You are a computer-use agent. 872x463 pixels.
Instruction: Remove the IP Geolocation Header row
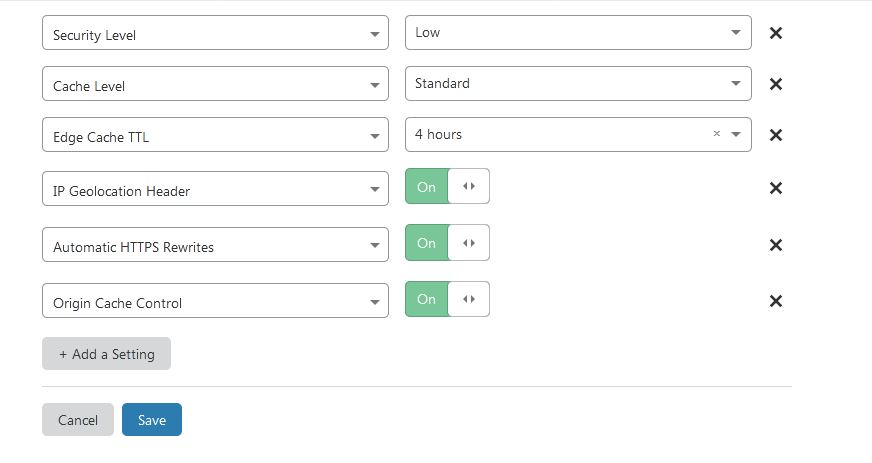coord(775,188)
